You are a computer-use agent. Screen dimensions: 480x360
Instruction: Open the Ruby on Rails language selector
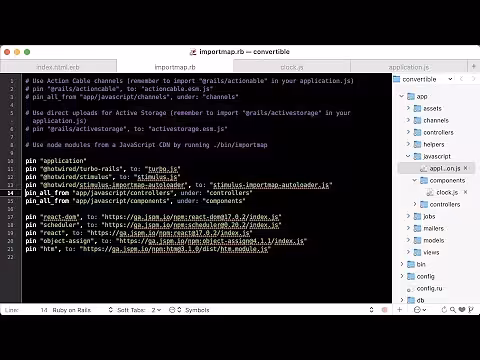pos(82,310)
